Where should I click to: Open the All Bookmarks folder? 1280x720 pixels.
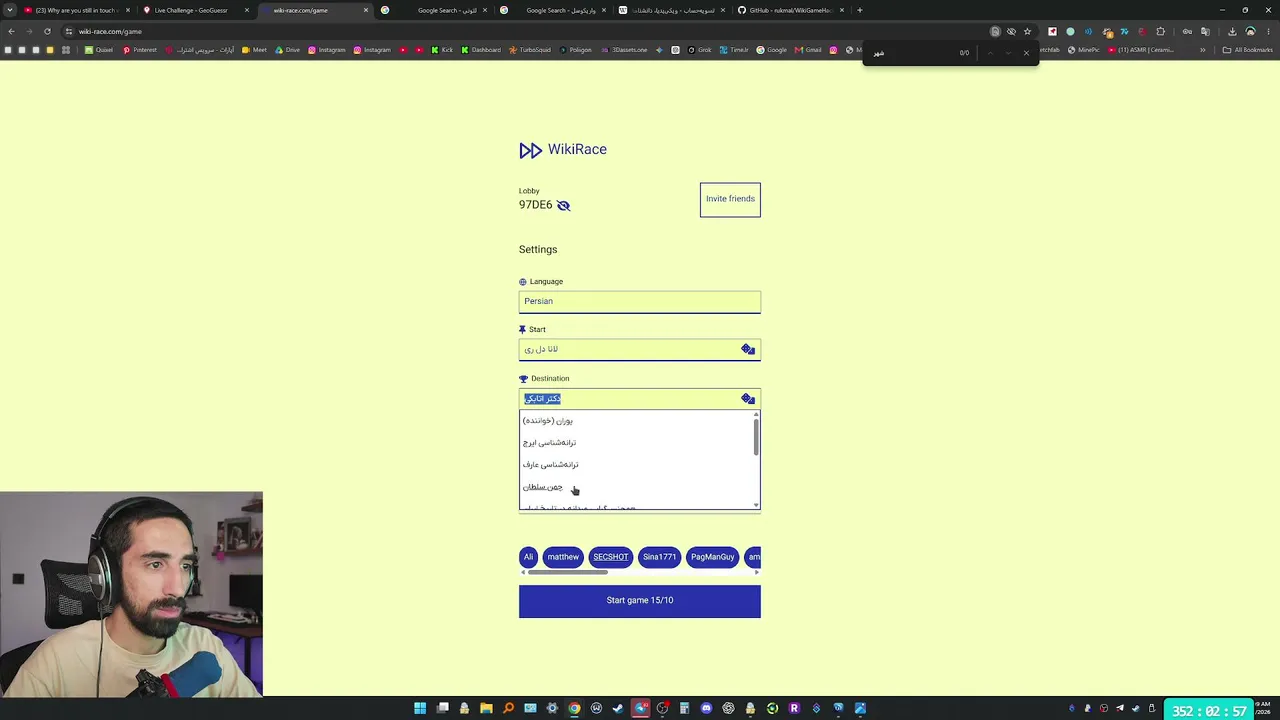[1248, 50]
